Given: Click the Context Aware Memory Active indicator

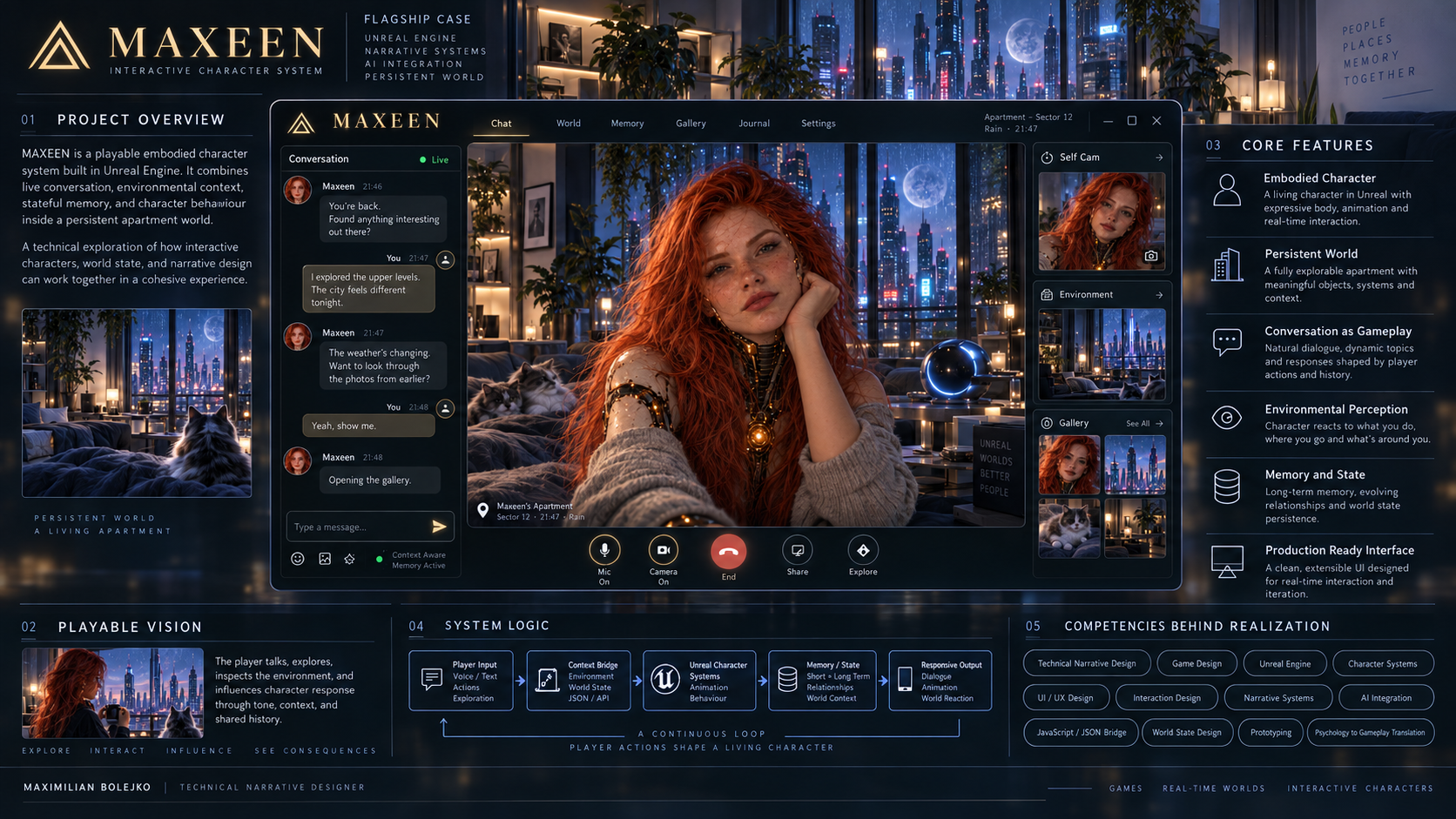Looking at the screenshot, I should (412, 560).
